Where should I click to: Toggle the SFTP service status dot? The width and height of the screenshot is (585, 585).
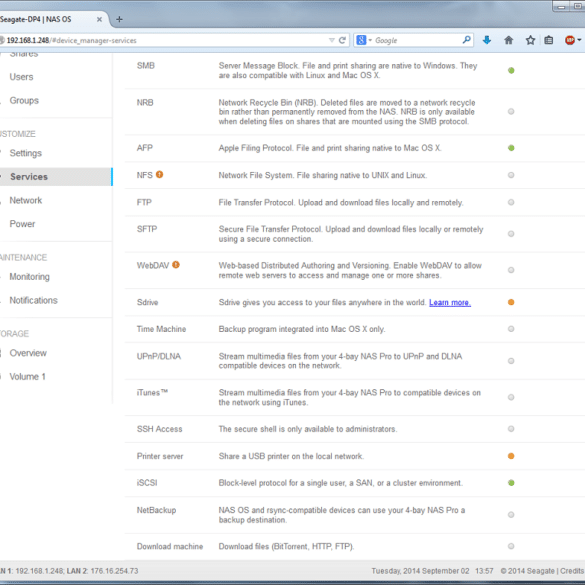(511, 234)
